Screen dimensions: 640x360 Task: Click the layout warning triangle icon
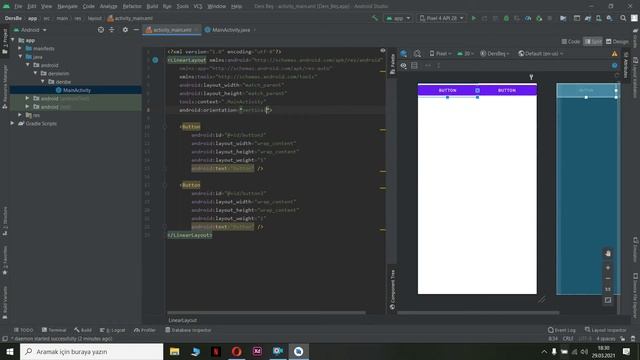[x=614, y=53]
